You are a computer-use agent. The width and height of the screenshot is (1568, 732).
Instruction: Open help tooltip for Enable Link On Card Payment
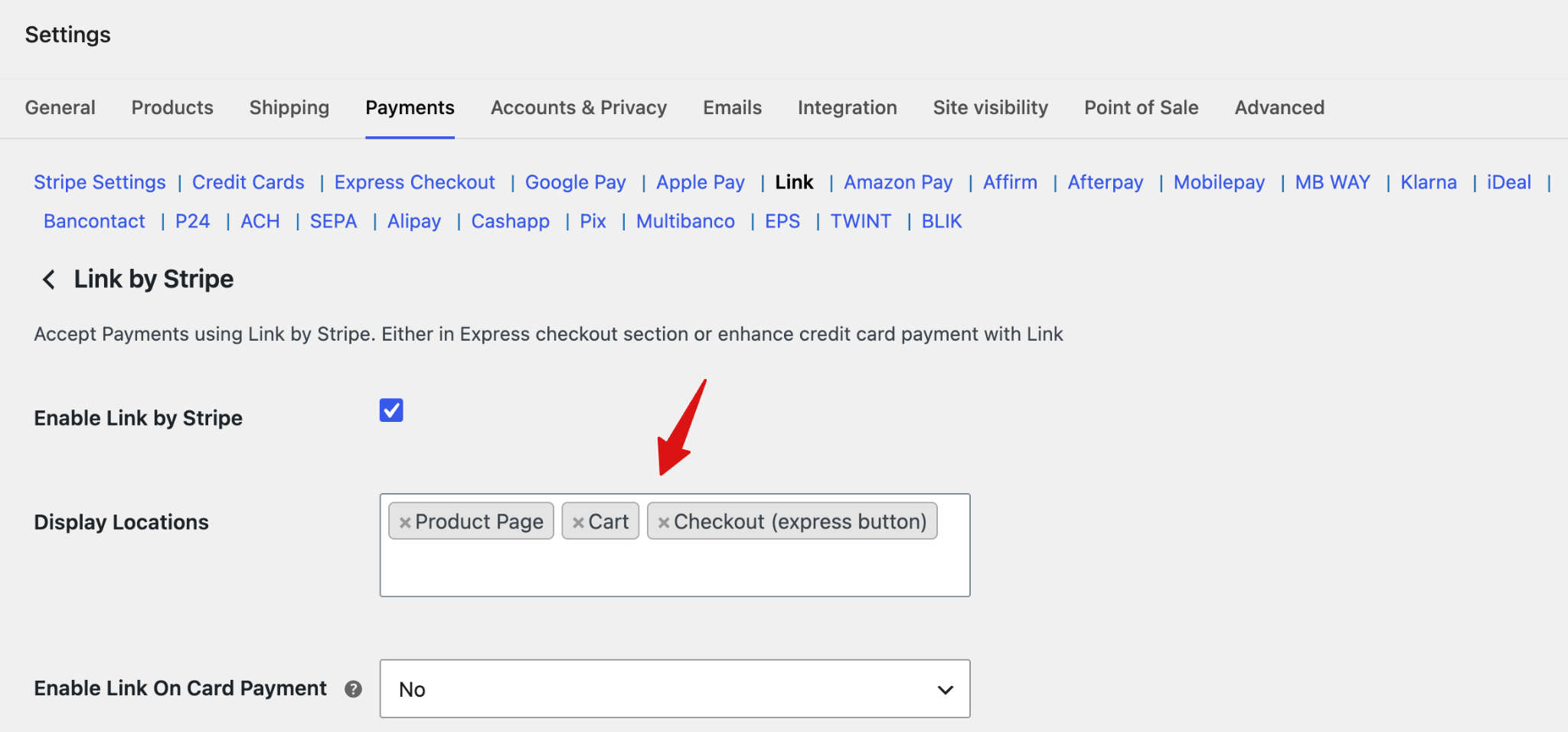[353, 689]
